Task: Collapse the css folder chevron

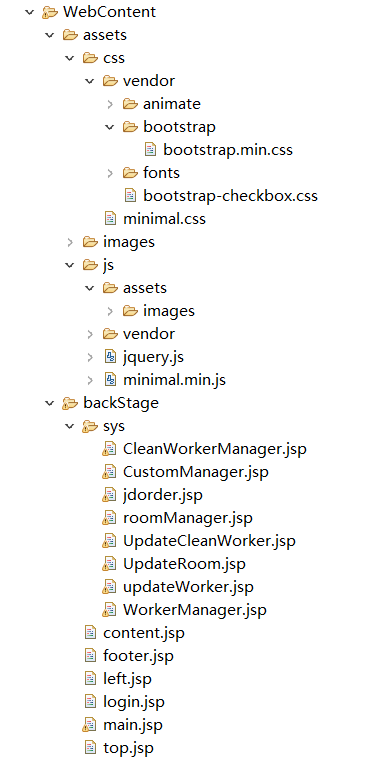Action: pyautogui.click(x=70, y=58)
